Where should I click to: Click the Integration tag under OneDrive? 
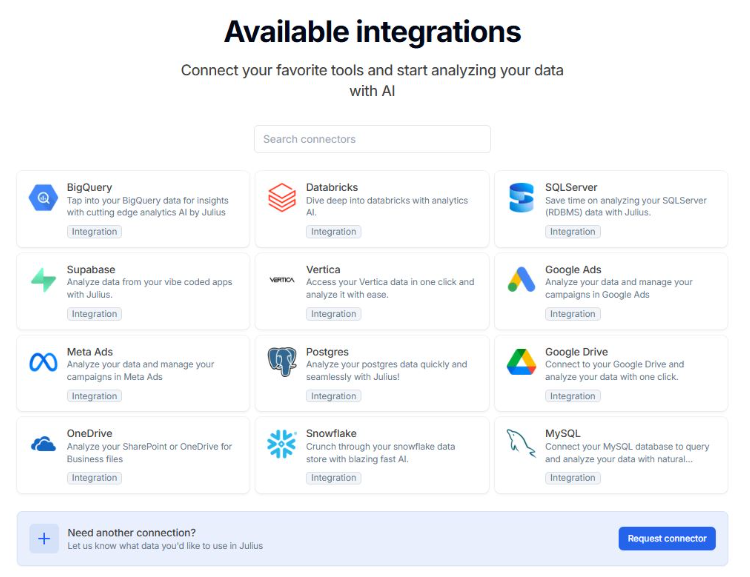[x=94, y=478]
